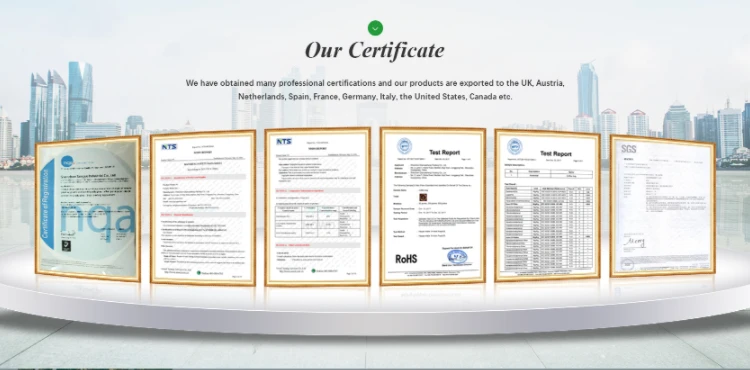
Task: Open the SGS certificate thumbnail
Action: tap(662, 206)
